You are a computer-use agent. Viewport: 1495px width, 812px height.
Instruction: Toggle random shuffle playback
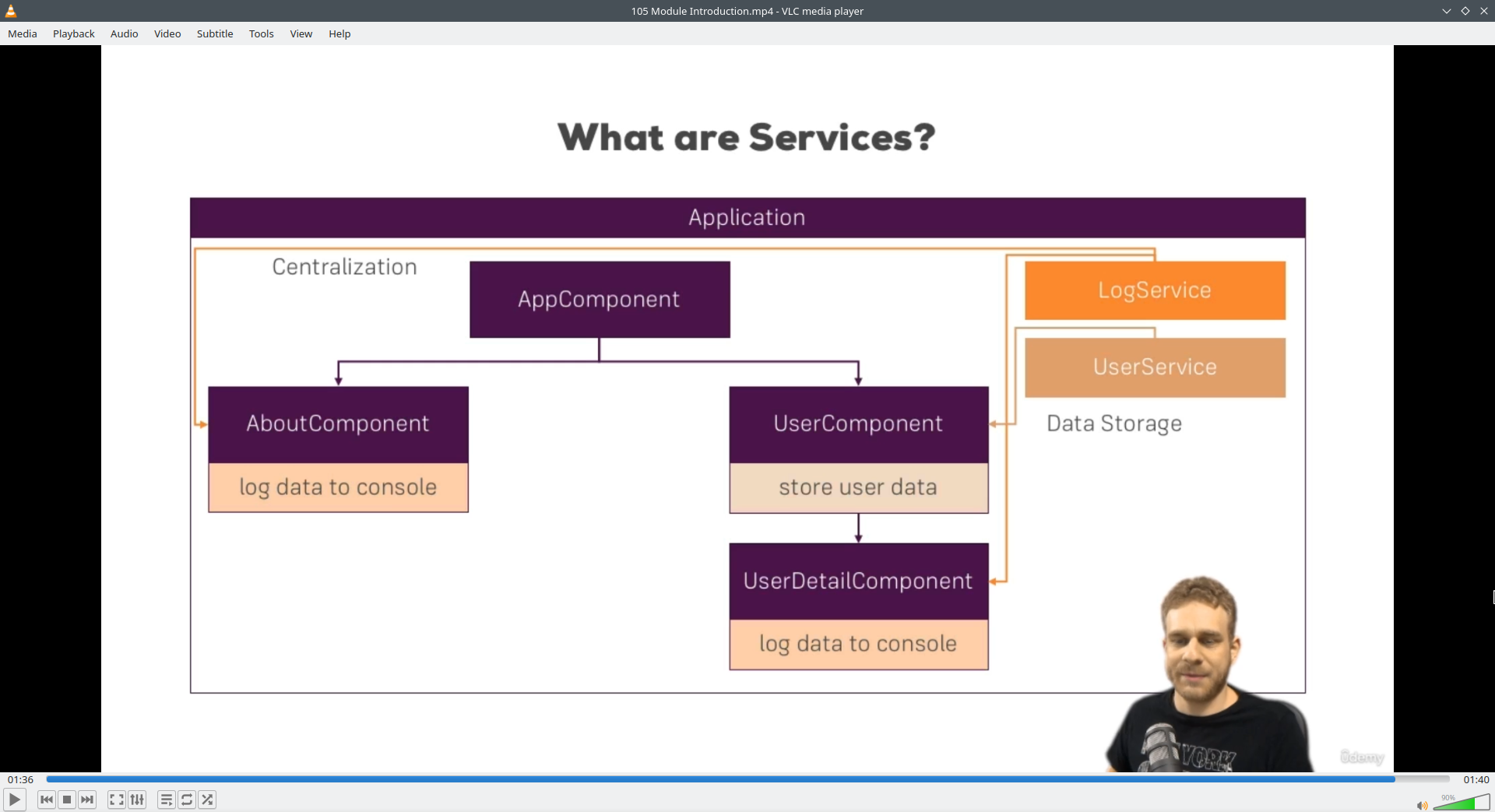(x=207, y=800)
